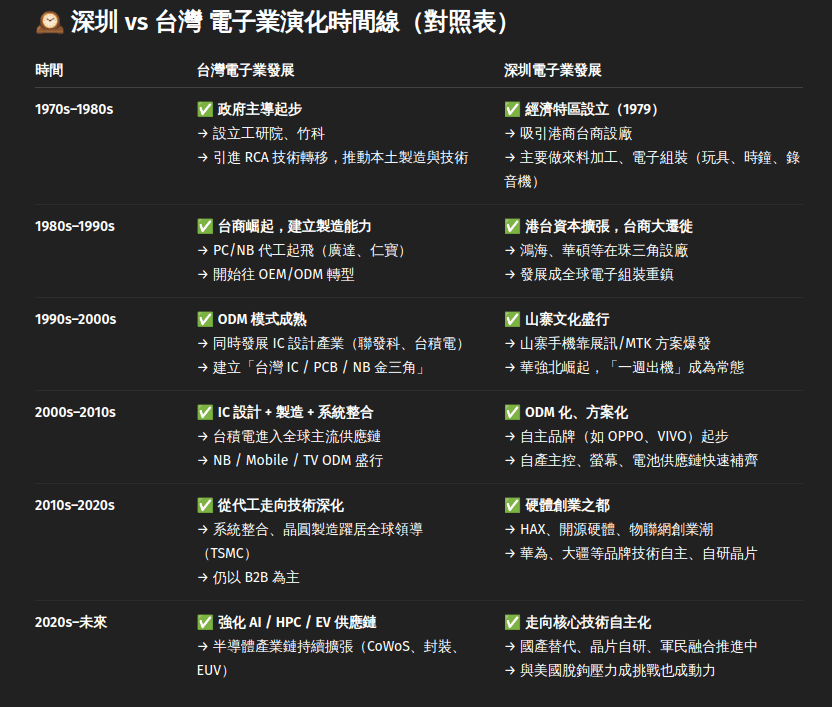Click the 1970s–1980s row label
Viewport: 832px width, 707px height.
tap(75, 109)
